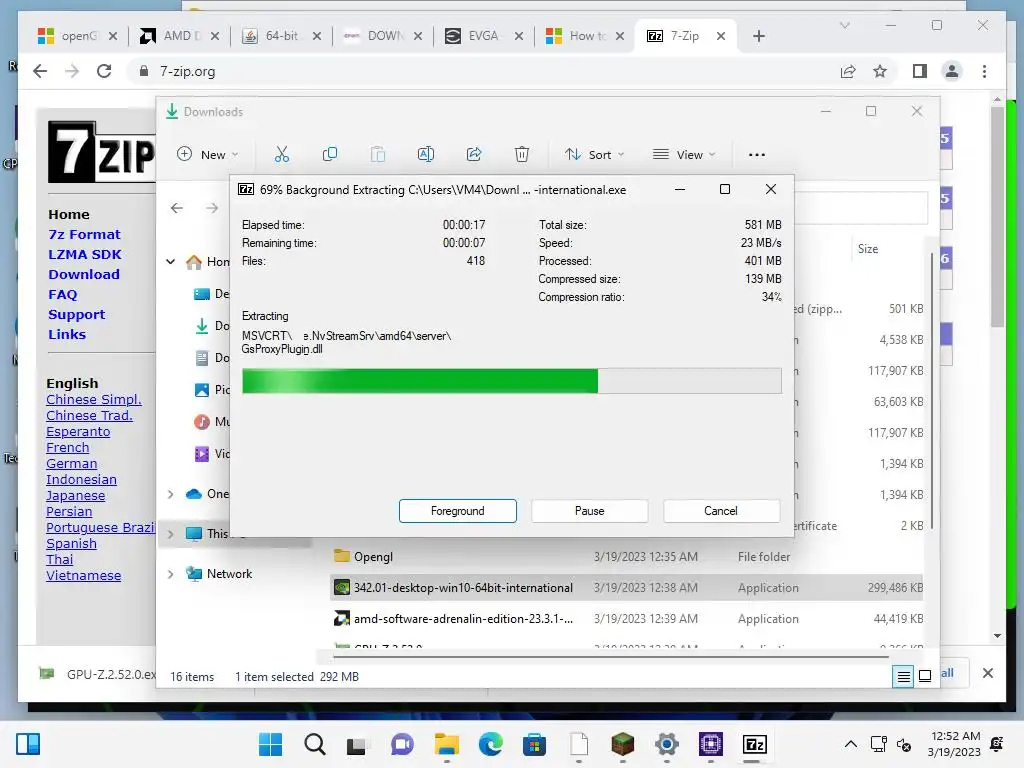This screenshot has height=768, width=1024.
Task: Open a new browser tab
Action: (758, 36)
